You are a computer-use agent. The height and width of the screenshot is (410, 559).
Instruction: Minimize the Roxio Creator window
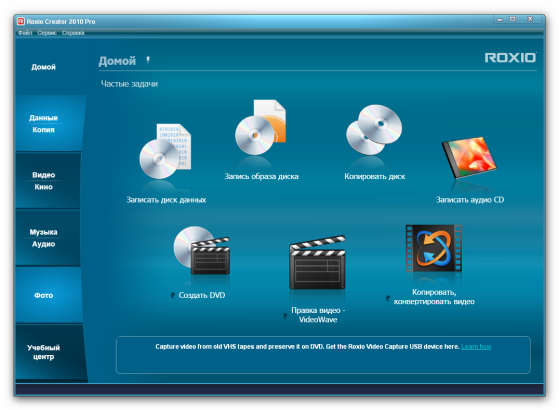[x=499, y=19]
